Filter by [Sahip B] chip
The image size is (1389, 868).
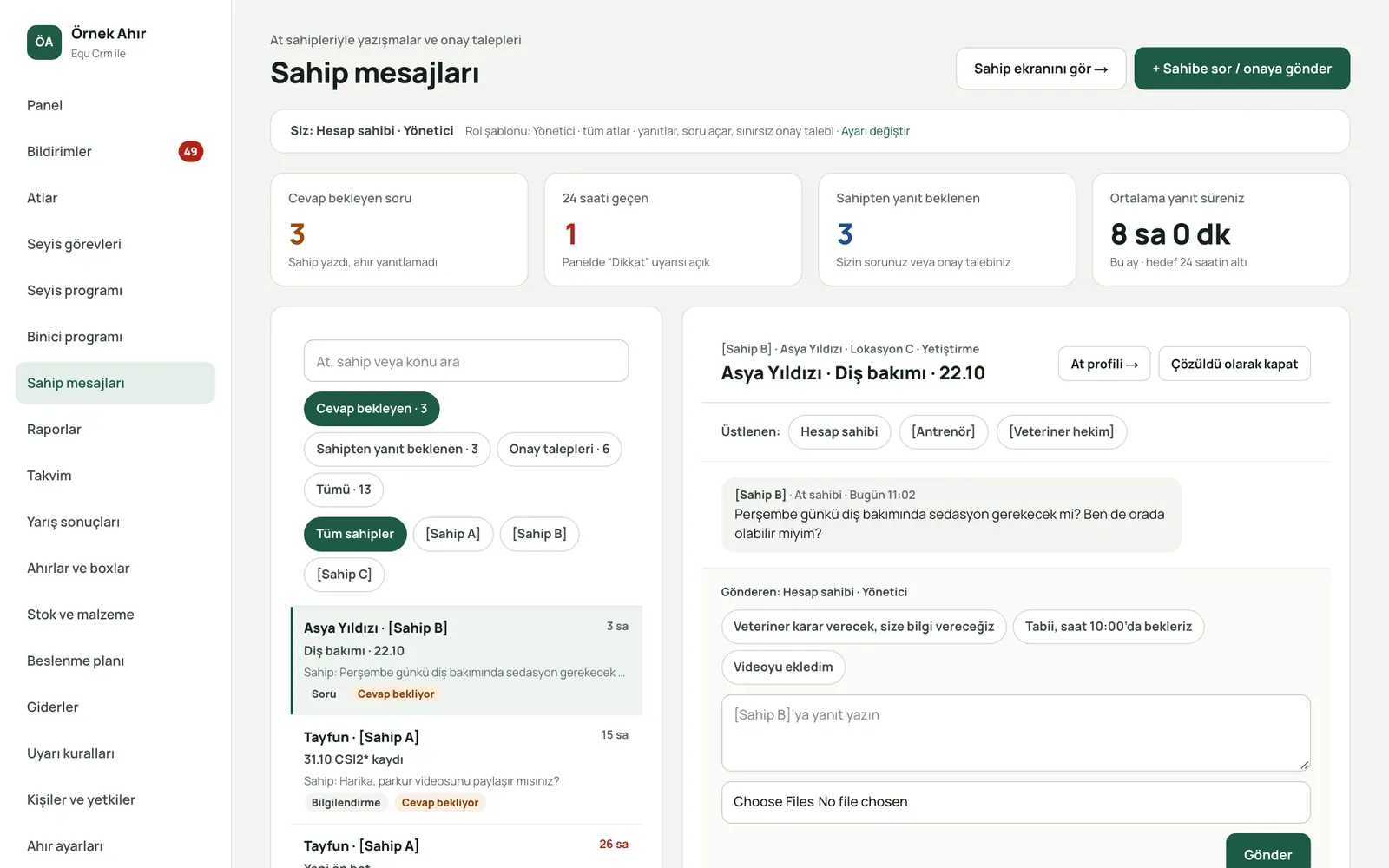(x=539, y=534)
